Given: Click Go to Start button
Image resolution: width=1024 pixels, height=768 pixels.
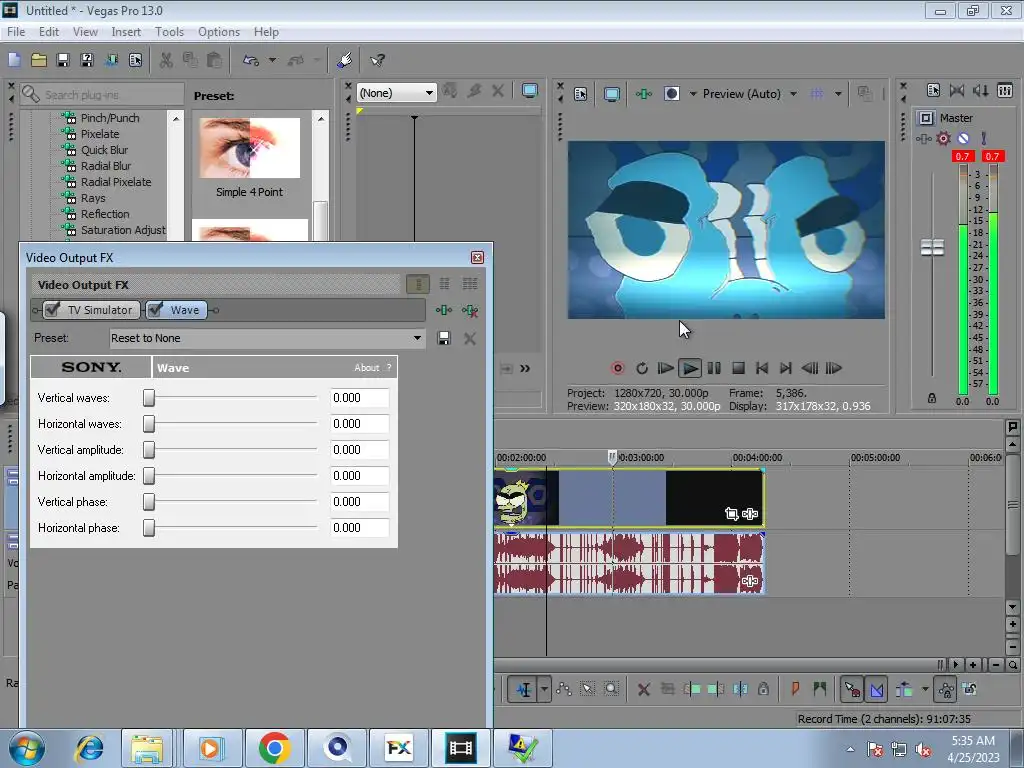Looking at the screenshot, I should (x=761, y=368).
